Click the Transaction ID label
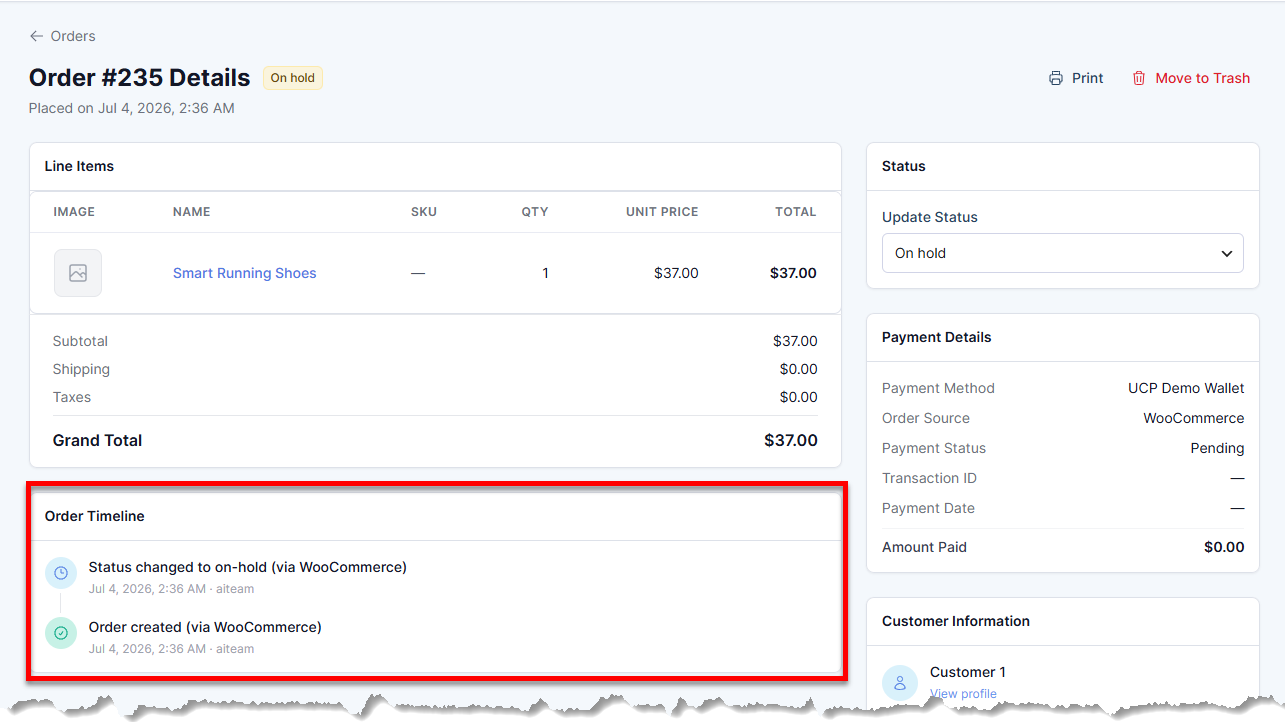 coord(929,478)
